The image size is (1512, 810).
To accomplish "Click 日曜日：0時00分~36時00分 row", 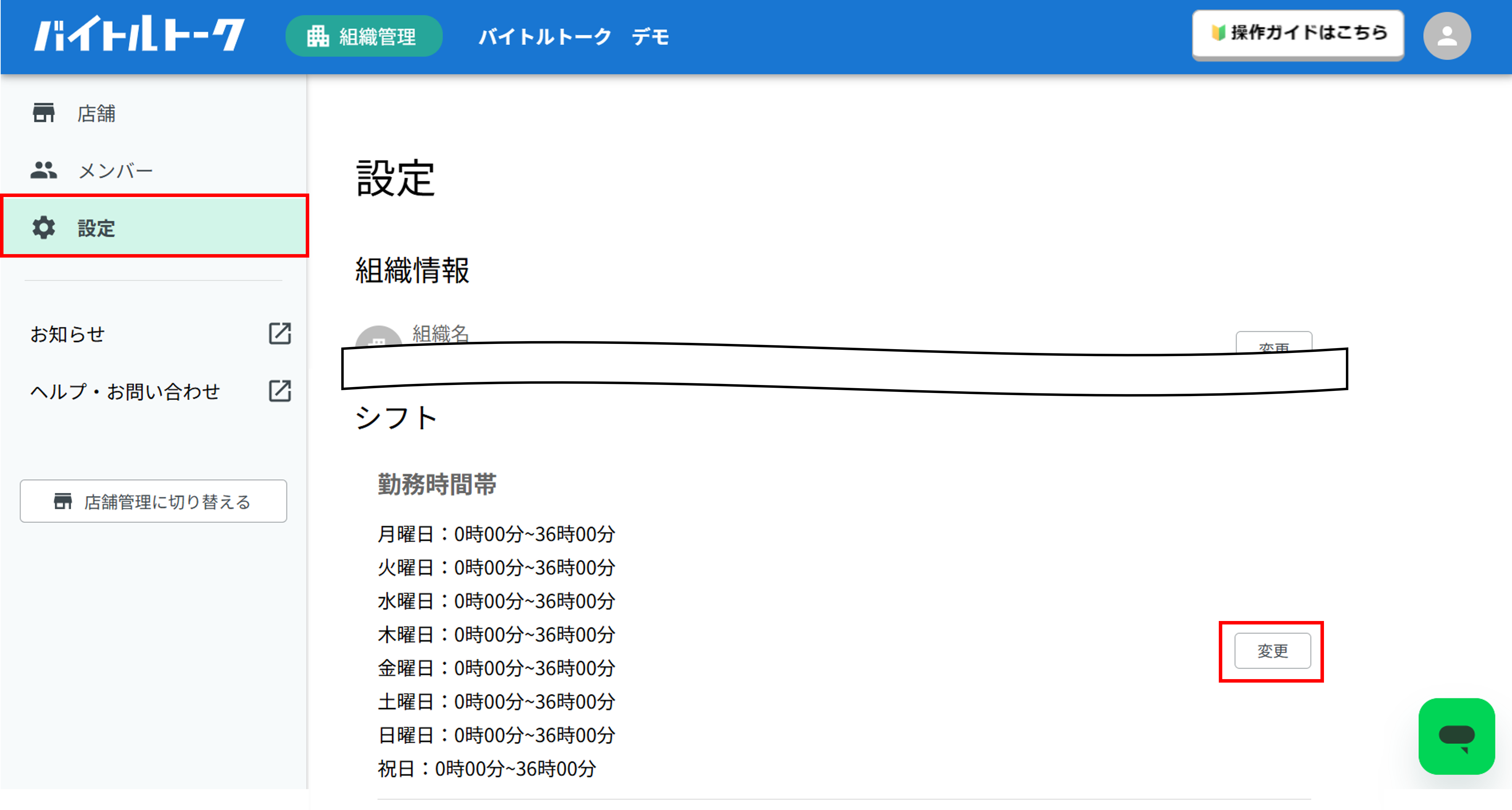I will [x=496, y=734].
